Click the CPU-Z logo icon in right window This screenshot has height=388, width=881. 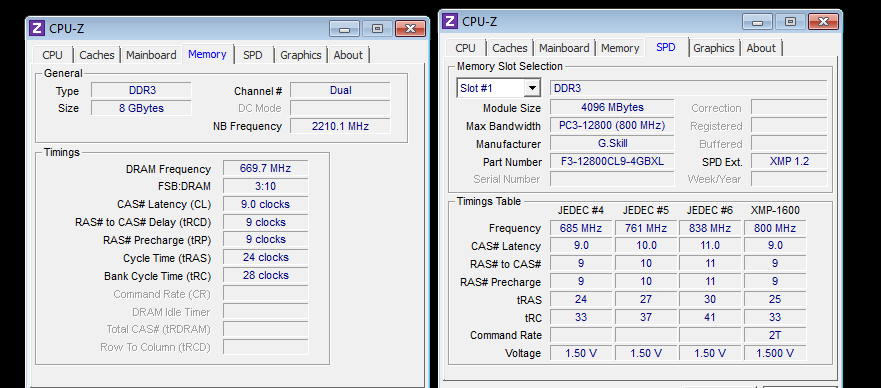tap(450, 21)
